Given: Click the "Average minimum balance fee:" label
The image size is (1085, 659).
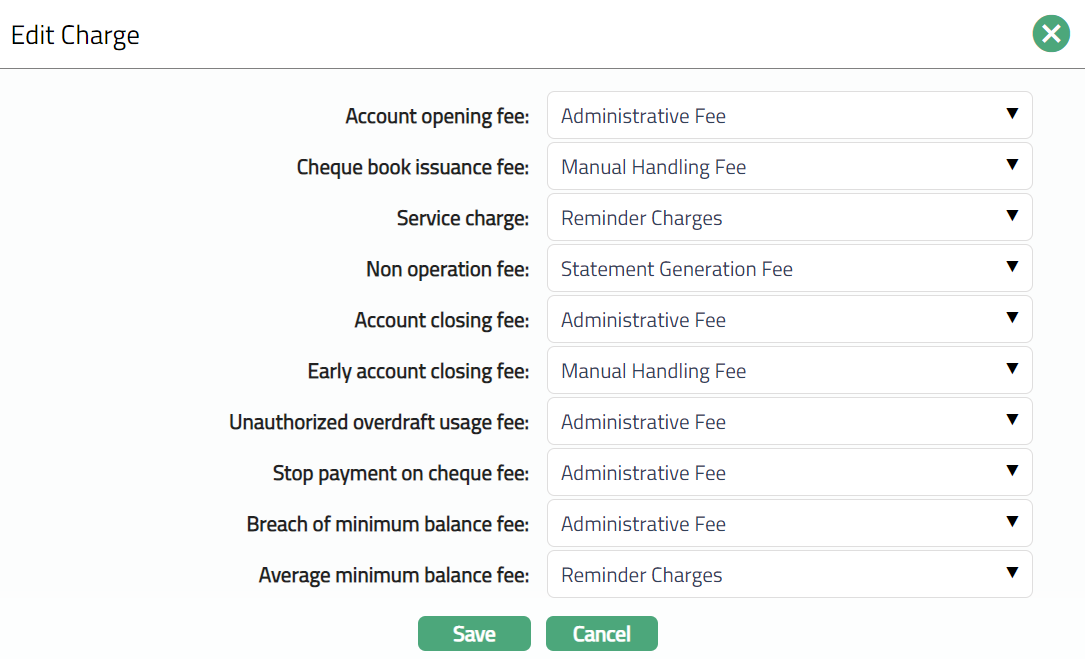Looking at the screenshot, I should pyautogui.click(x=393, y=576).
